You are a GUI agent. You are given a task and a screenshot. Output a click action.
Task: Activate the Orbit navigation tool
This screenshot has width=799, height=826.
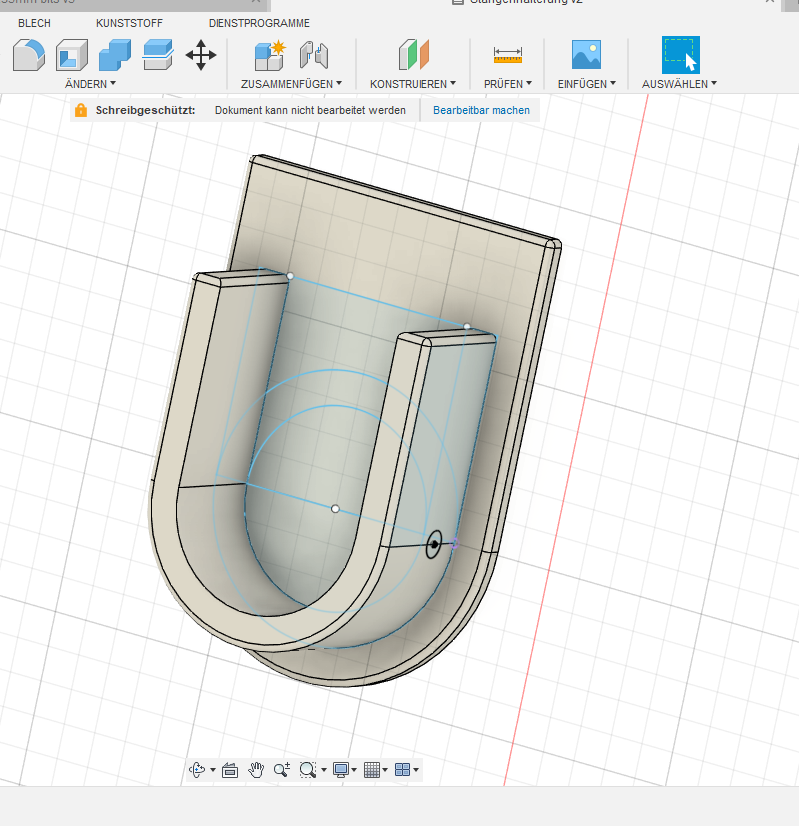(197, 770)
